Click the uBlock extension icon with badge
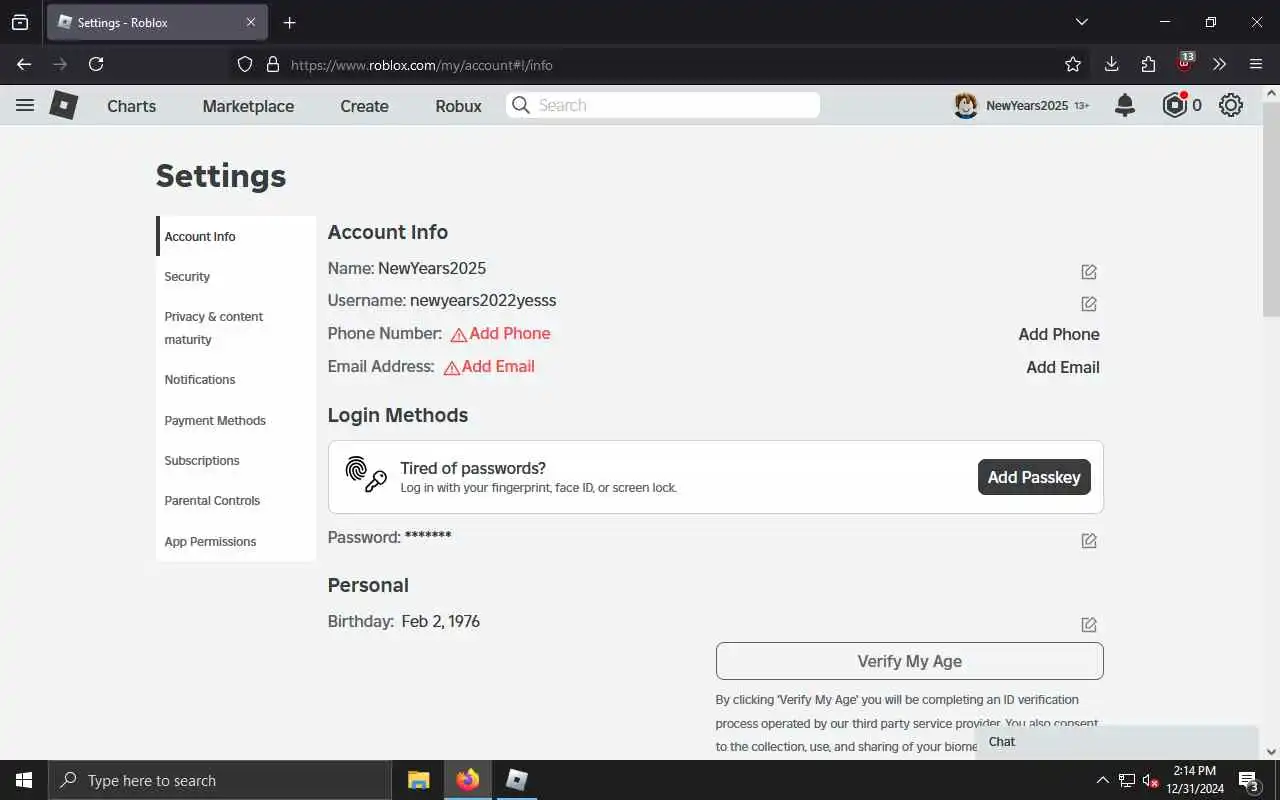This screenshot has width=1280, height=800. click(x=1185, y=63)
